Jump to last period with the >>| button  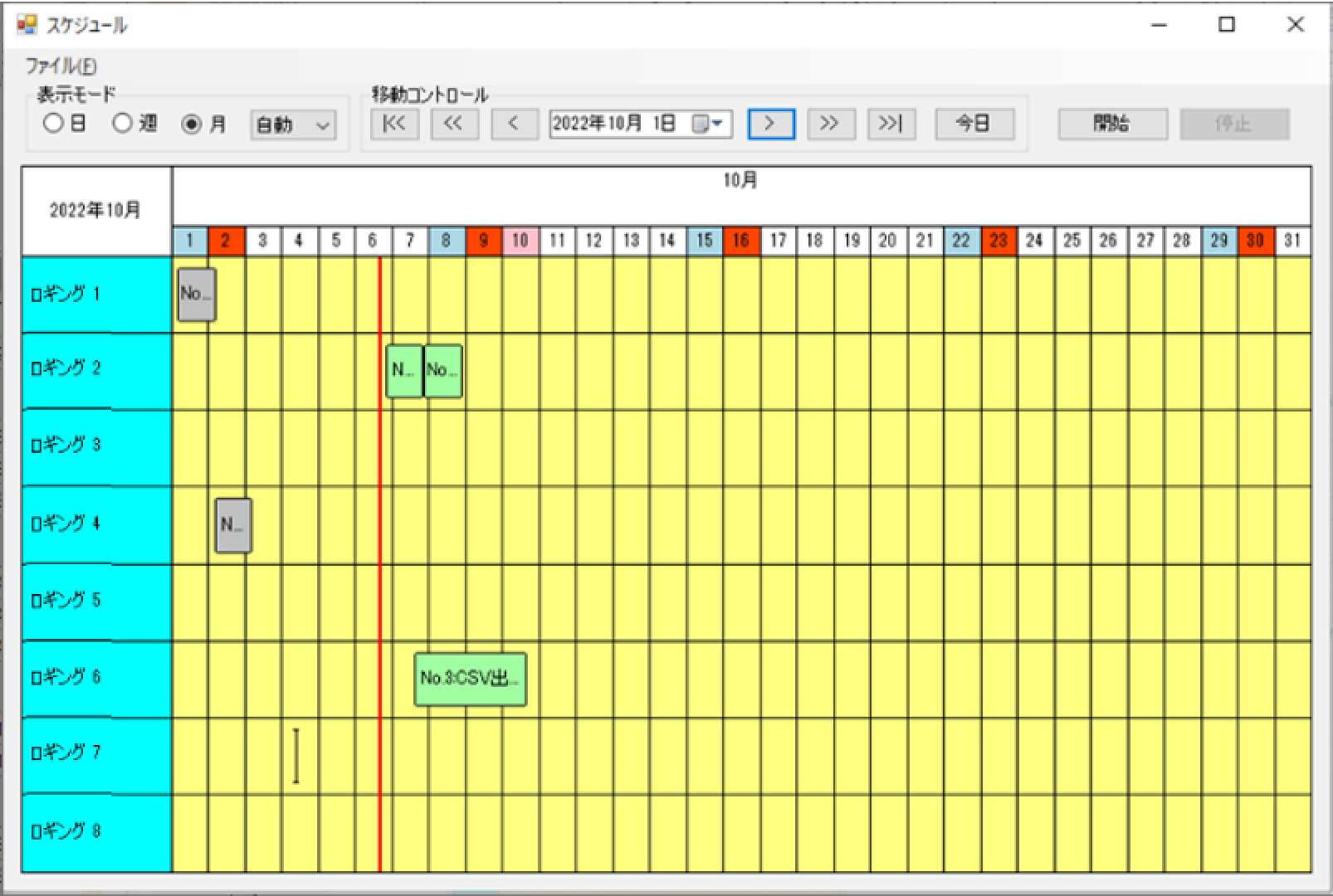(891, 124)
